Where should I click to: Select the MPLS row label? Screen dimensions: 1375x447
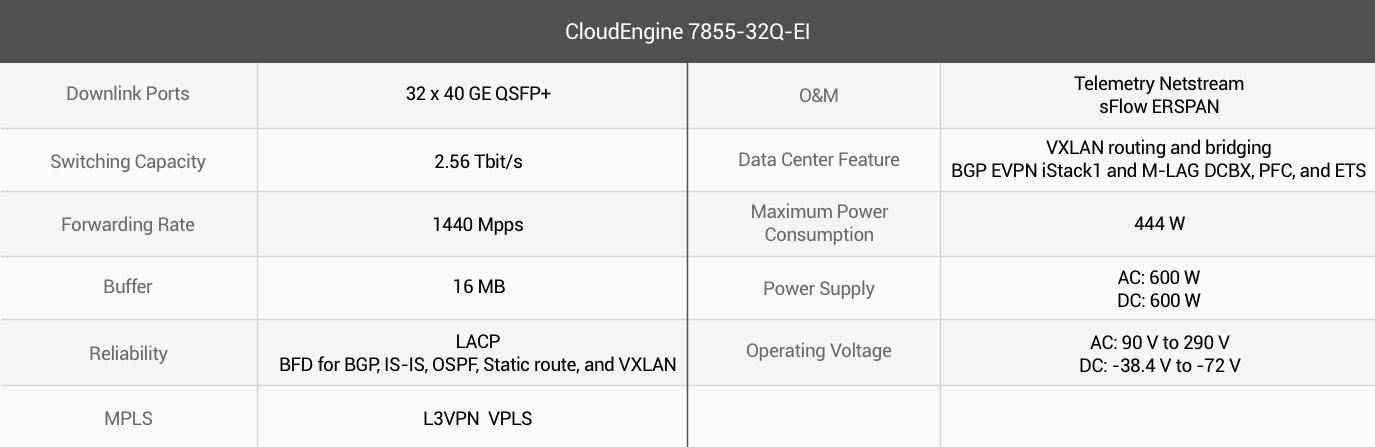128,418
